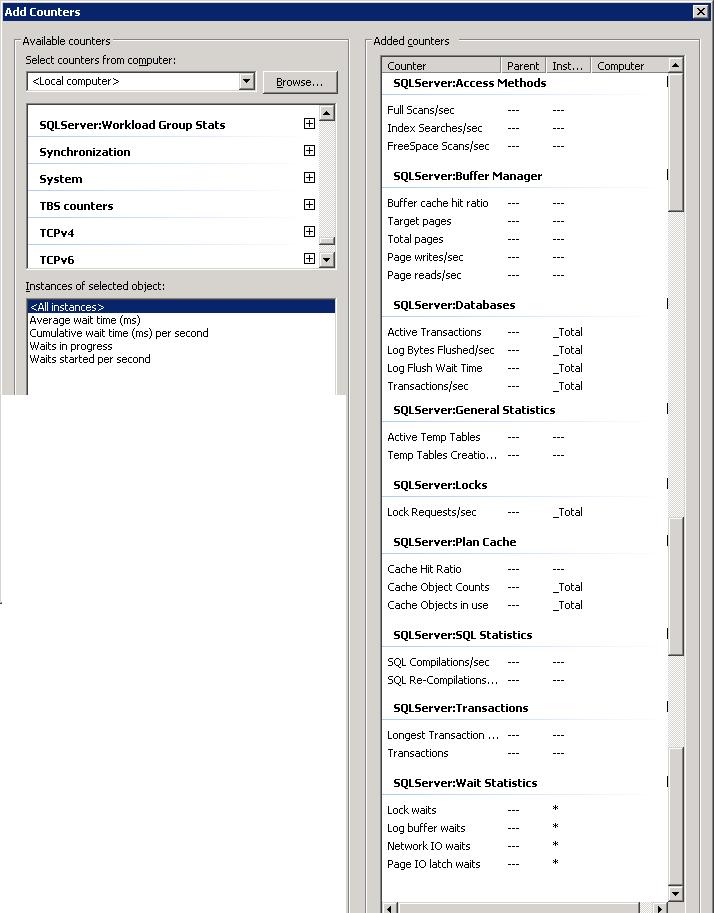Select Page reads/sec counter
Screen dimensions: 714x913
[x=424, y=275]
